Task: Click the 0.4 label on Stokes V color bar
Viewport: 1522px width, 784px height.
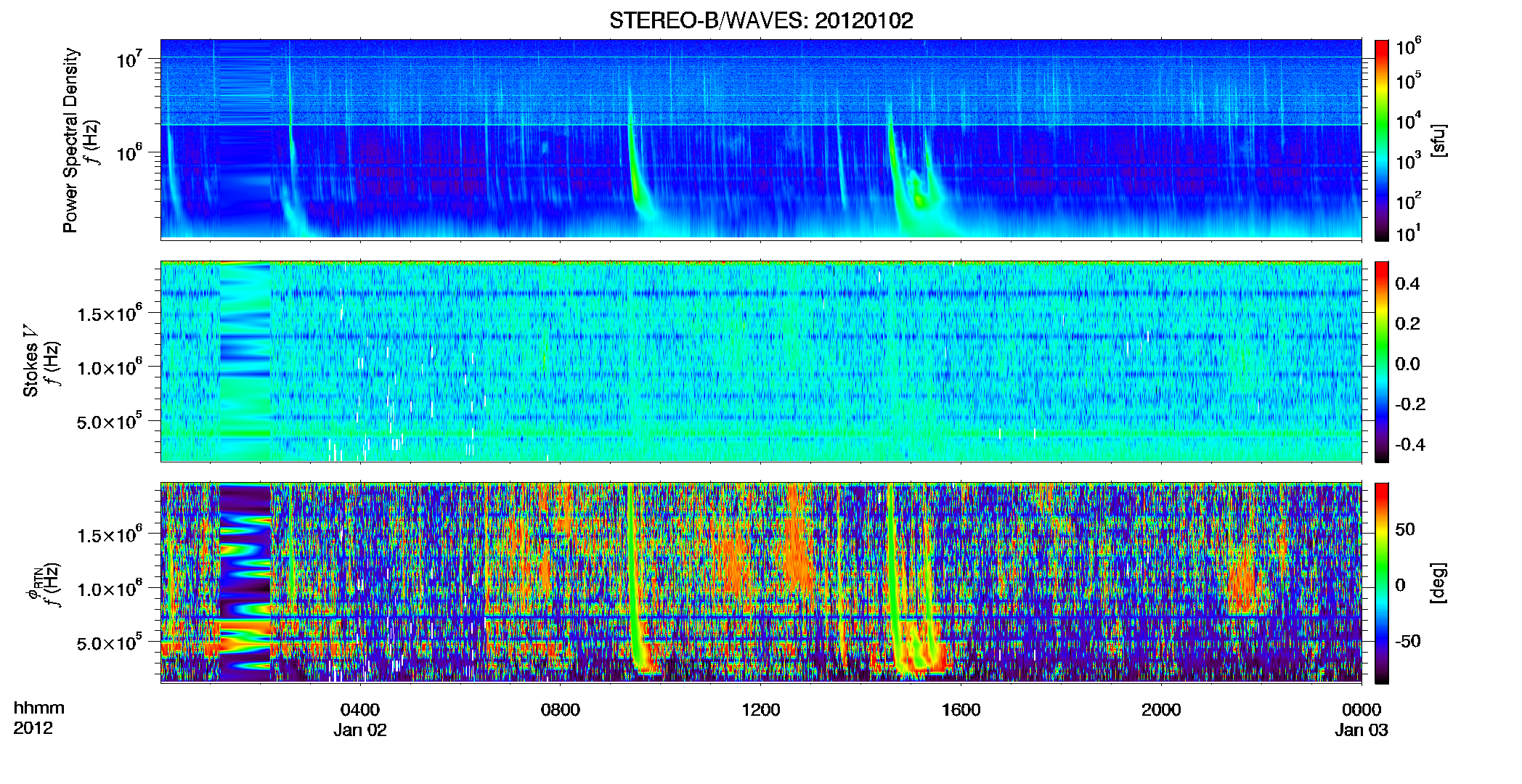Action: click(1407, 283)
